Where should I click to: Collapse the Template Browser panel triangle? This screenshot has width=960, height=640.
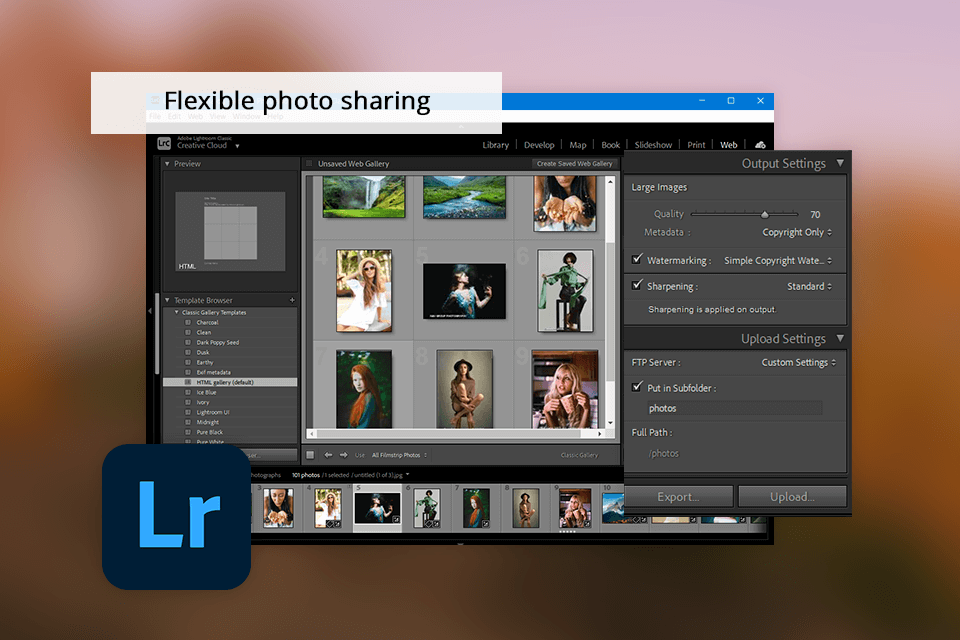[x=167, y=300]
